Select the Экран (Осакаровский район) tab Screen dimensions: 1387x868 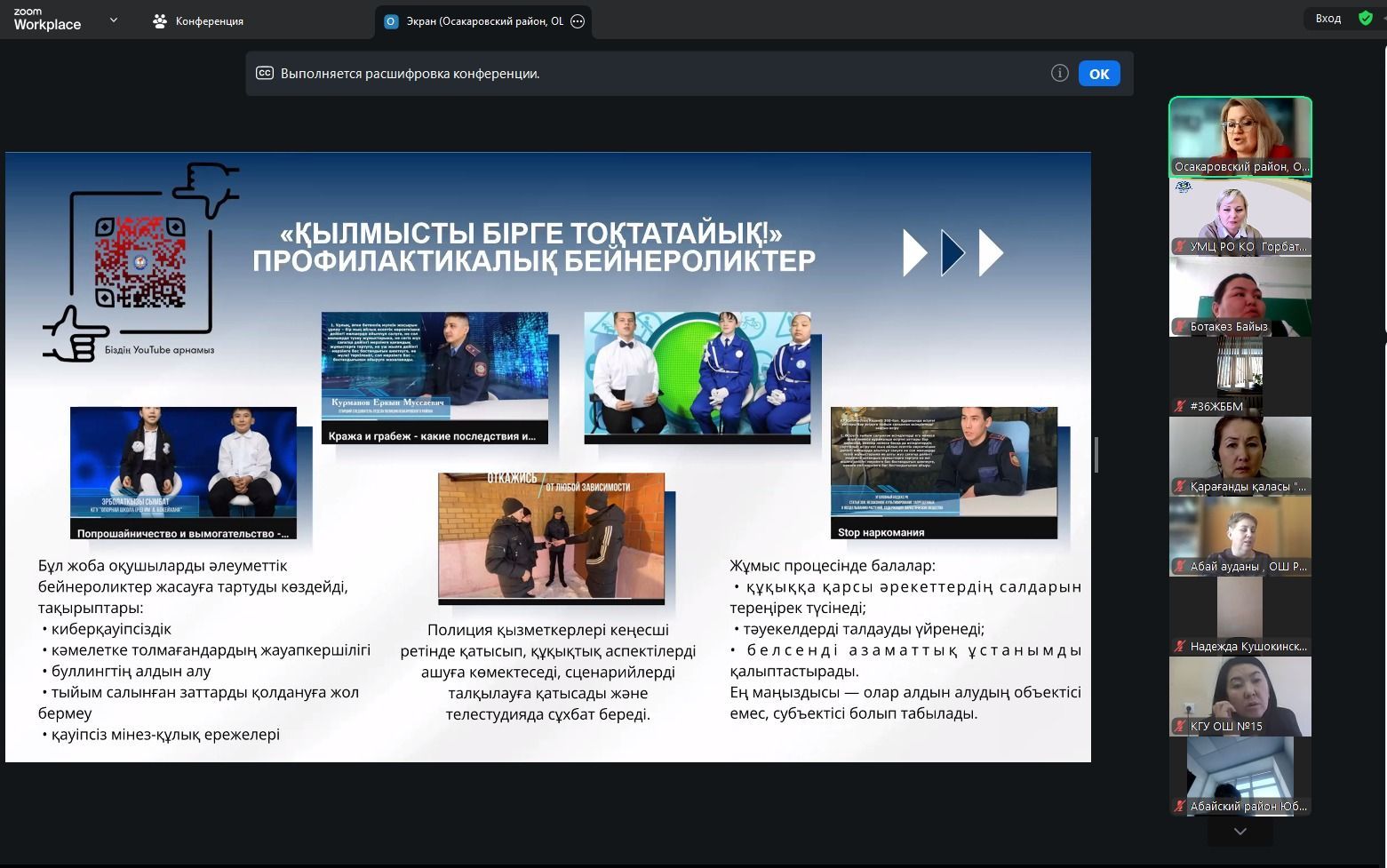coord(484,21)
